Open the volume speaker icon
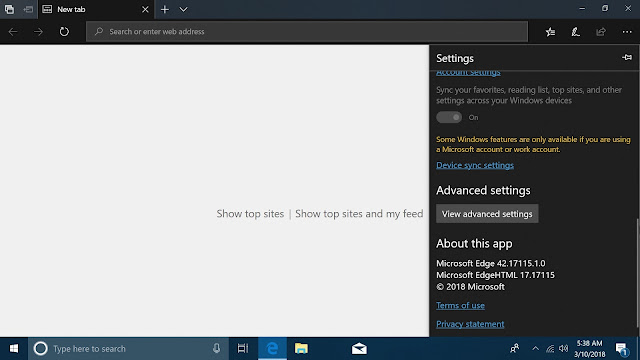 click(x=564, y=349)
